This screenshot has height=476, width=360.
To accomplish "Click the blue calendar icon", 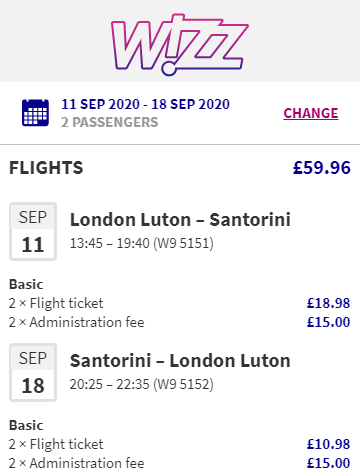I will 35,113.
